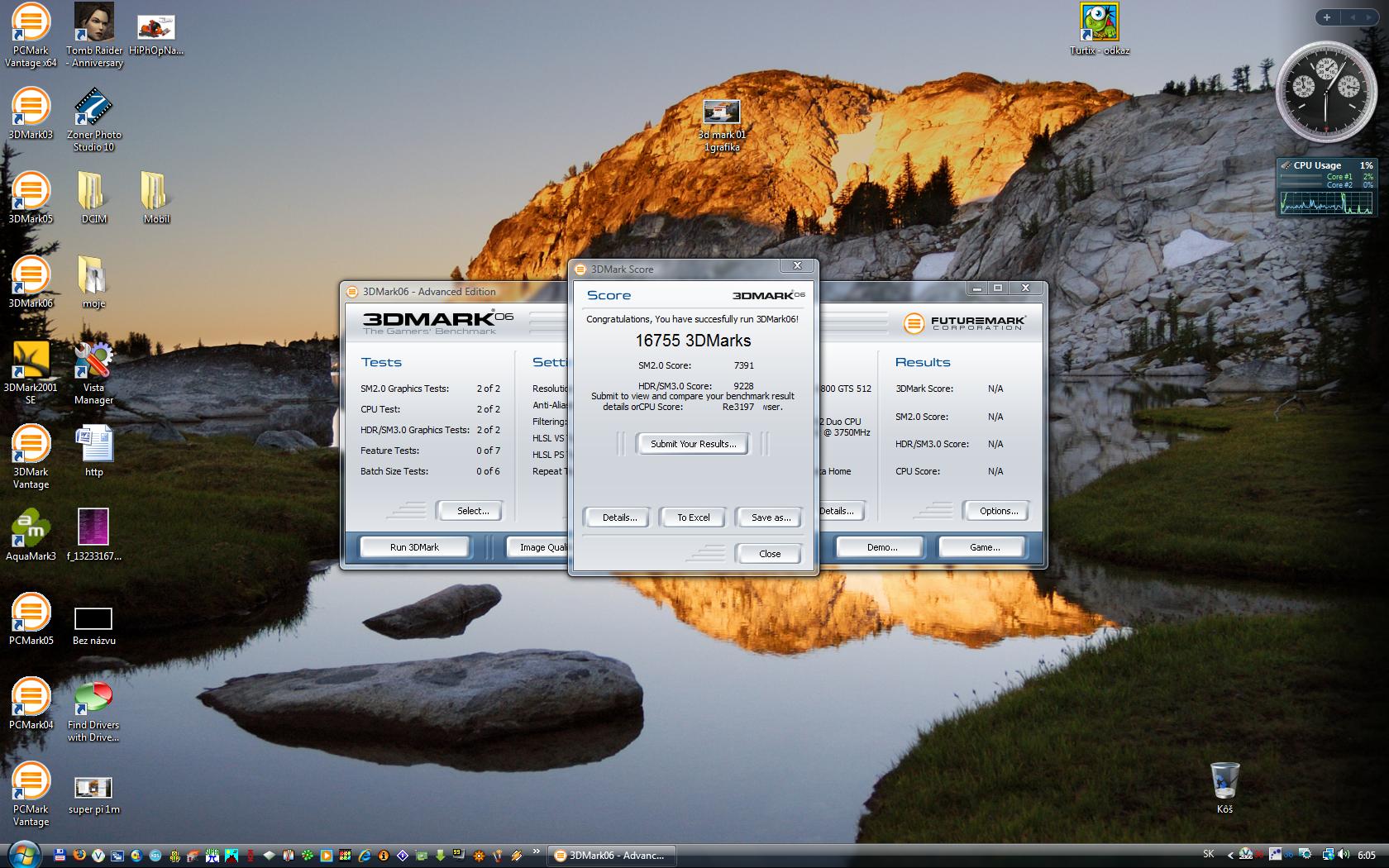This screenshot has height=868, width=1389.
Task: Open the Tomb Raider Anniversary shortcut
Action: (x=94, y=36)
